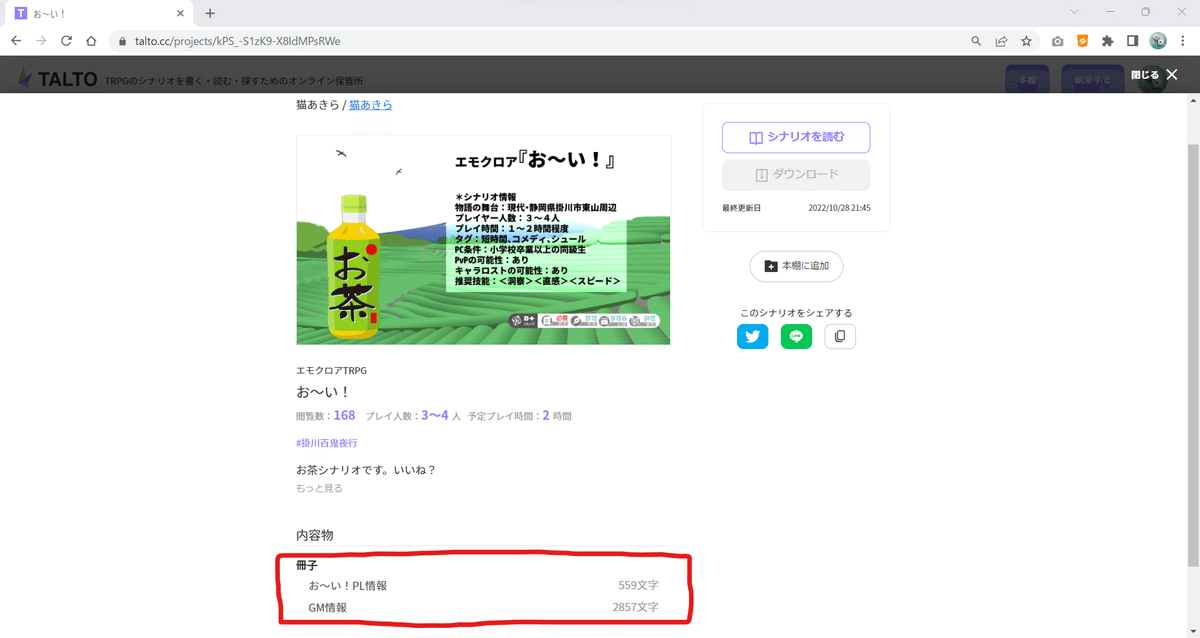The image size is (1200, 638).
Task: Open author link 猫あきら
Action: click(370, 104)
